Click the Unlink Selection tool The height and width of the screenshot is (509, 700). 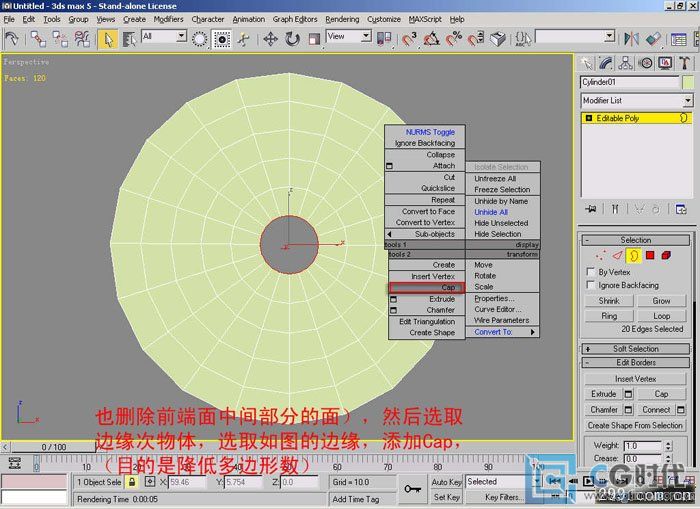[x=60, y=39]
